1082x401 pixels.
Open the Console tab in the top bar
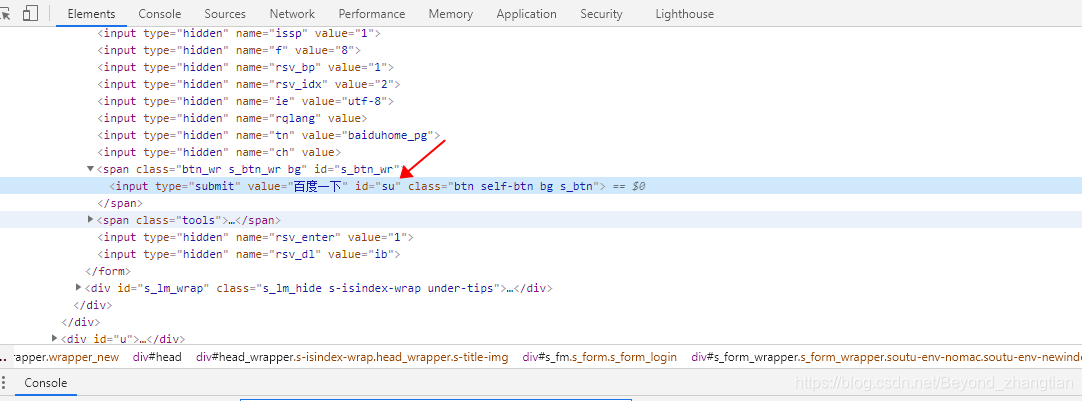(x=159, y=14)
